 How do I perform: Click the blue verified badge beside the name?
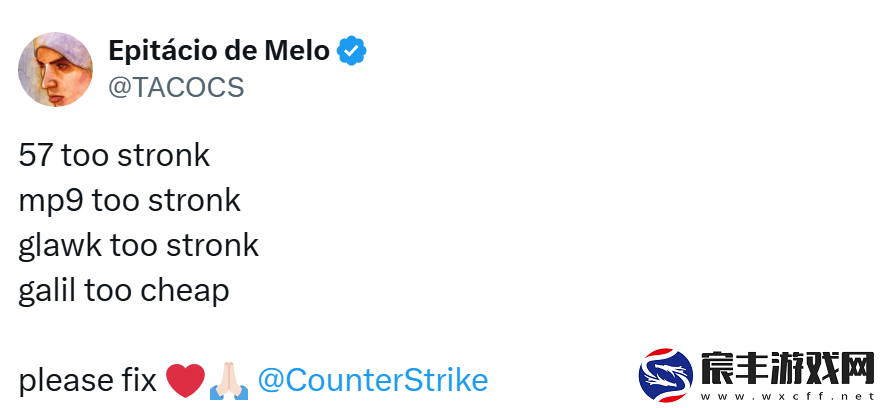[x=352, y=51]
